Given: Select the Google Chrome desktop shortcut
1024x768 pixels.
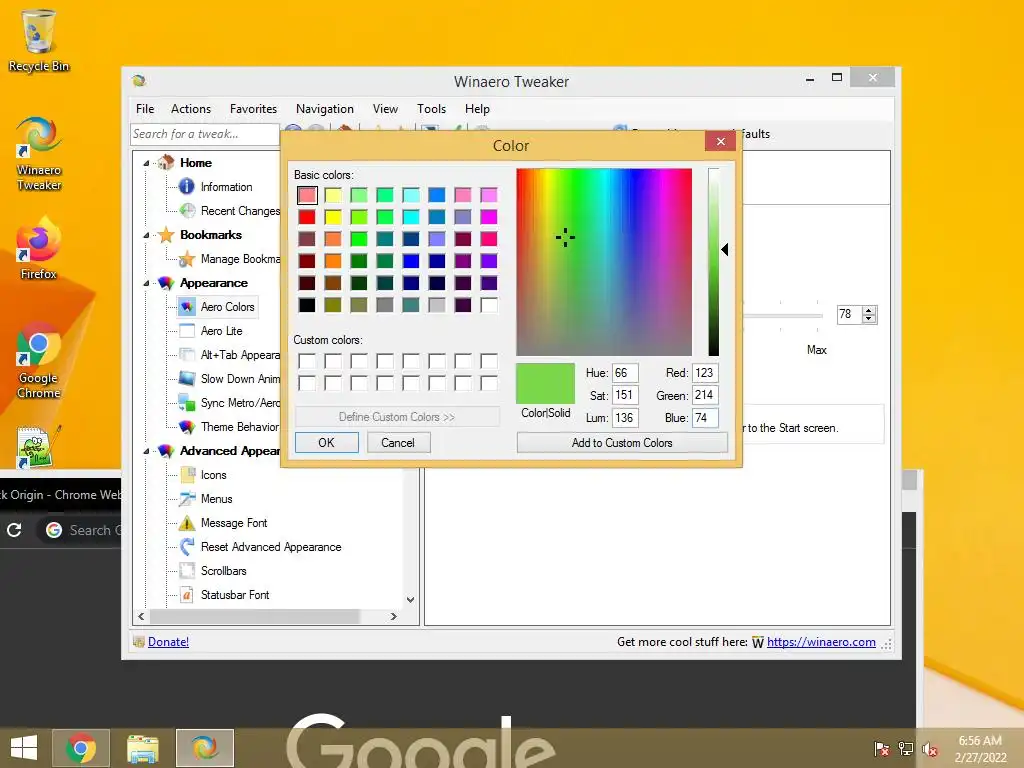Looking at the screenshot, I should tap(39, 360).
